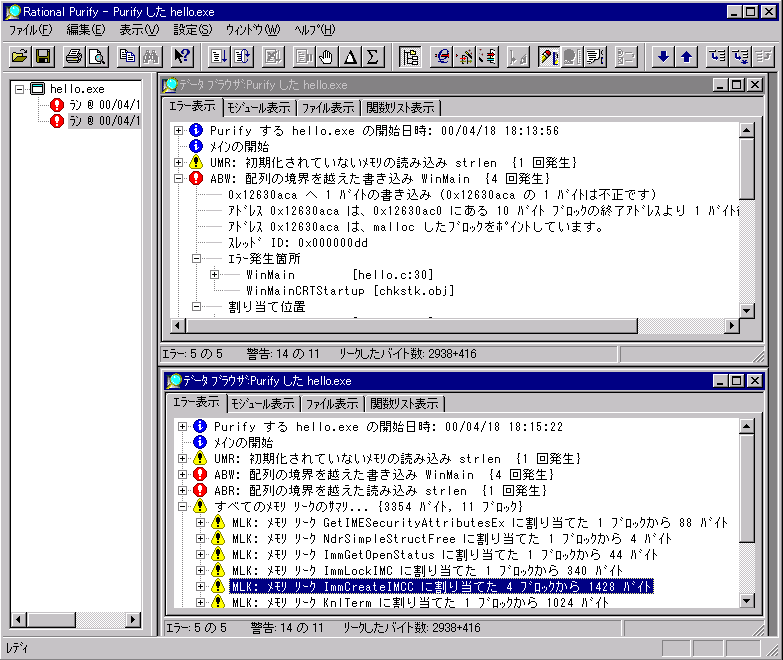Switch to 関数リスト表示 tab in lower browser

pyautogui.click(x=404, y=404)
